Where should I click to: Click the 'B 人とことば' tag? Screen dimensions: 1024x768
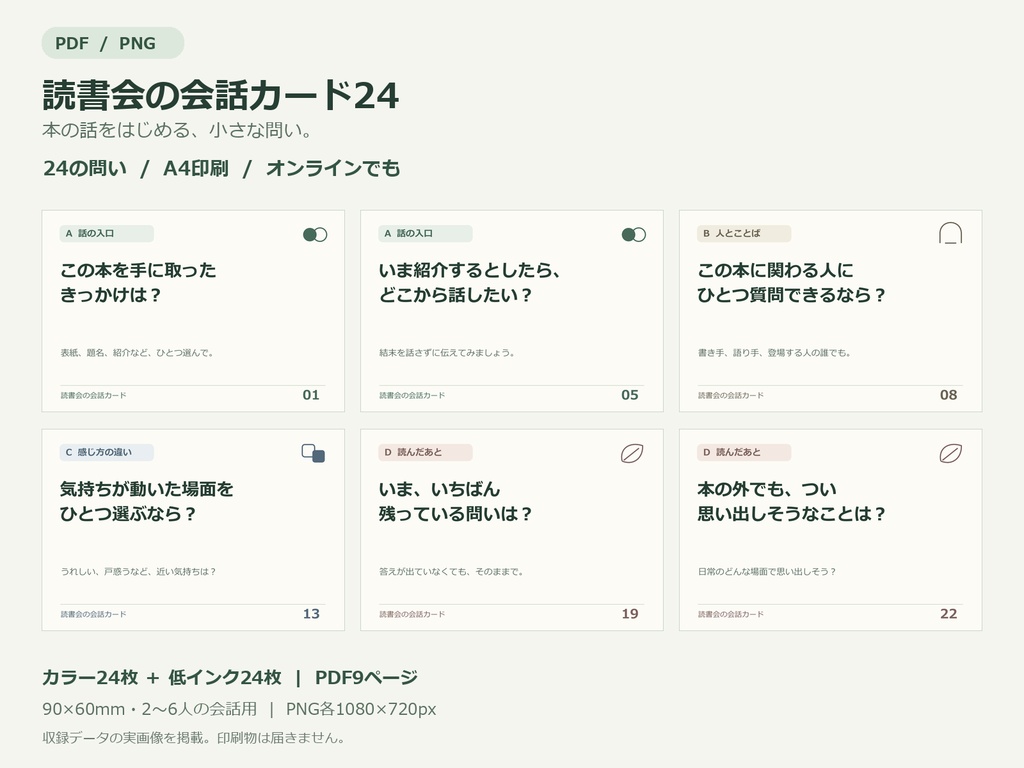(744, 233)
